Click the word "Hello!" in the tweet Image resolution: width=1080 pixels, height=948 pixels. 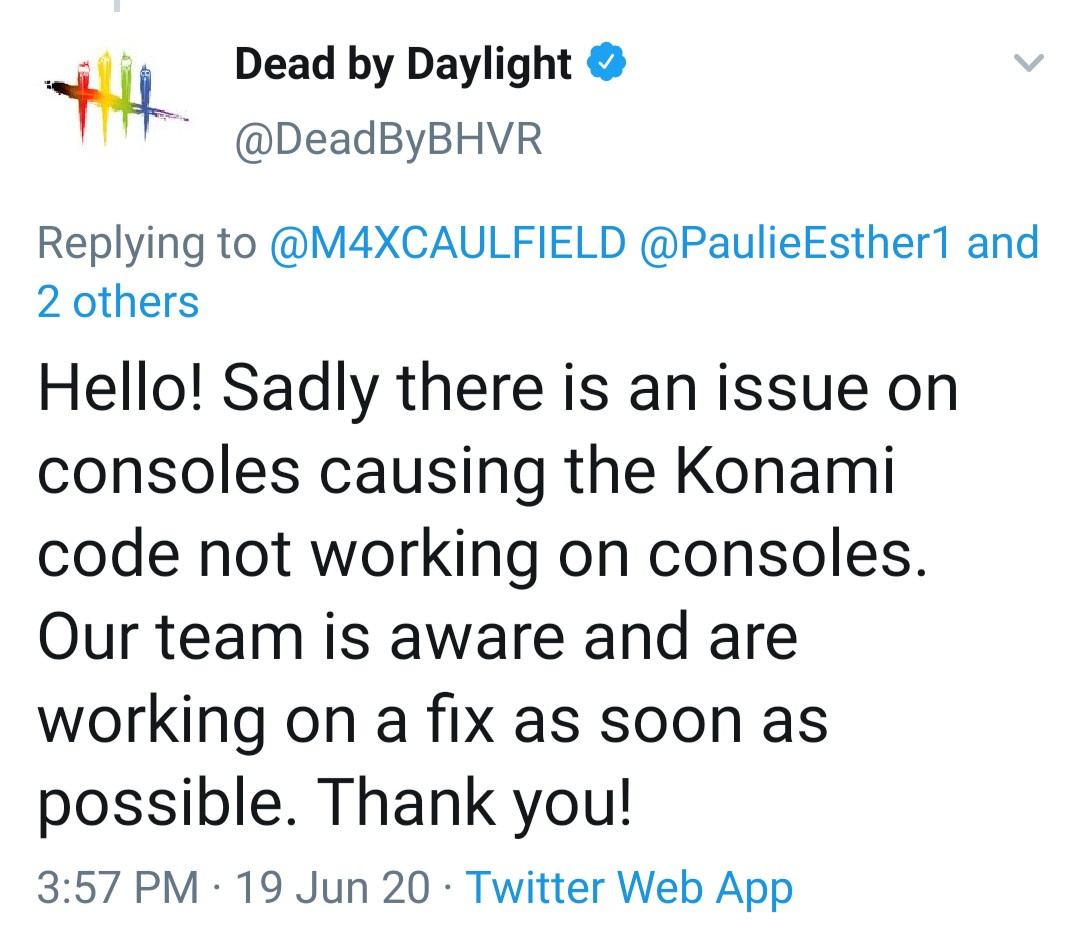121,388
